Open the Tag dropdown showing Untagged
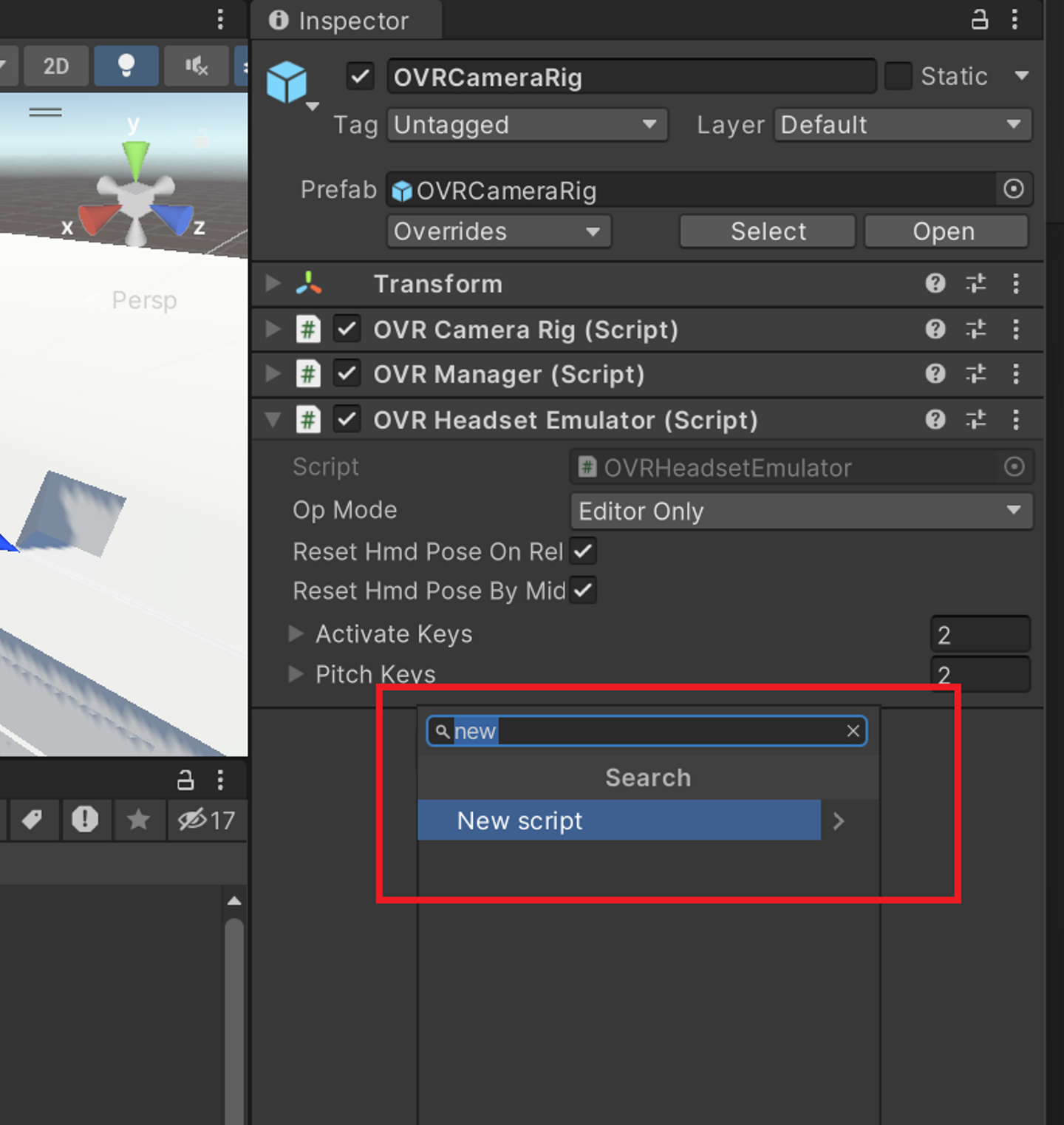Image resolution: width=1064 pixels, height=1125 pixels. point(526,125)
